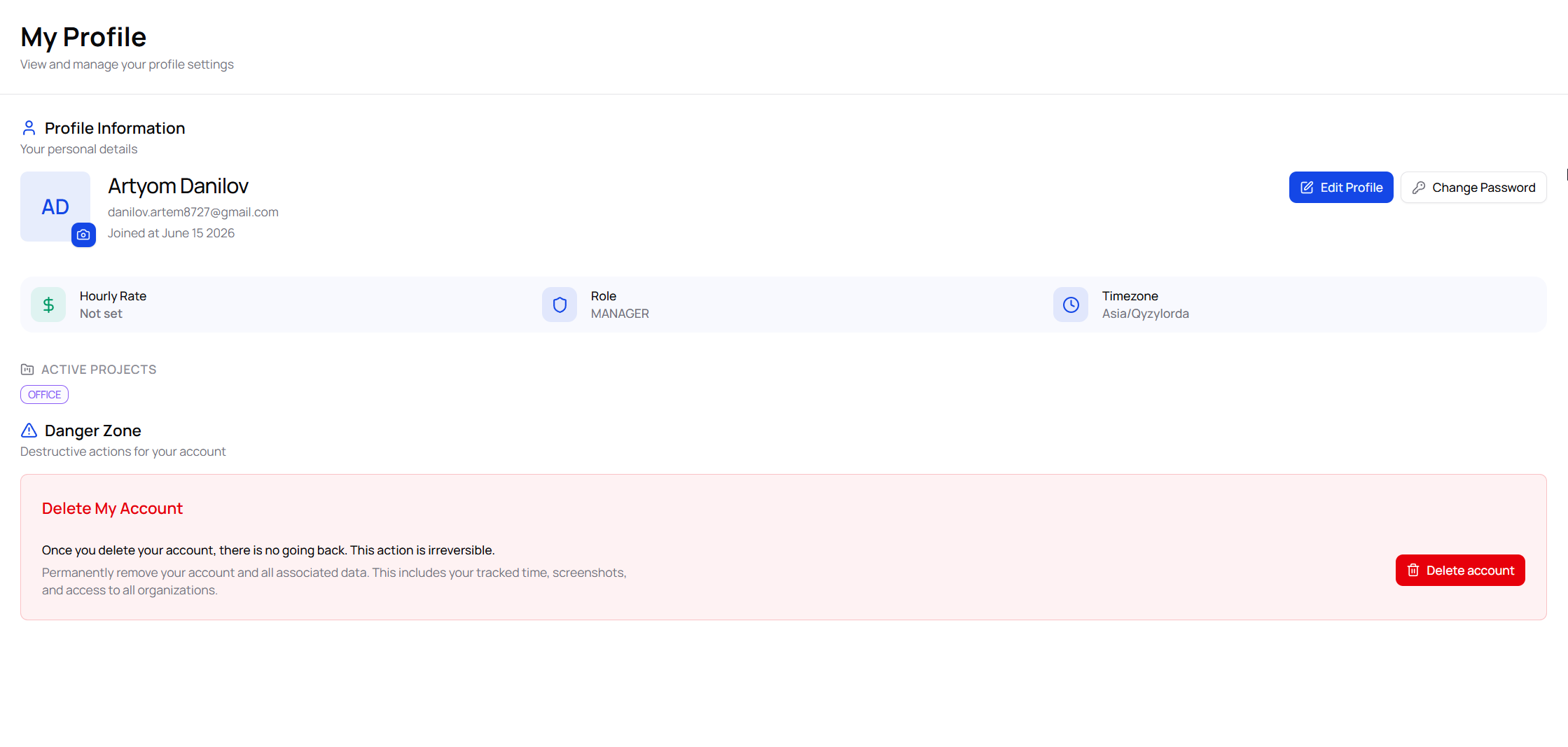Open the Change Password dialog
The height and width of the screenshot is (747, 1568).
[1473, 188]
